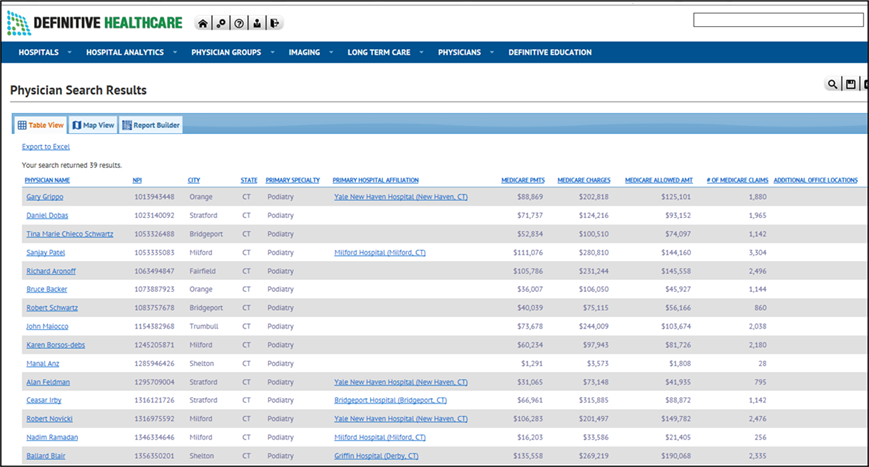
Task: Expand the Imaging menu arrow
Action: tap(331, 52)
